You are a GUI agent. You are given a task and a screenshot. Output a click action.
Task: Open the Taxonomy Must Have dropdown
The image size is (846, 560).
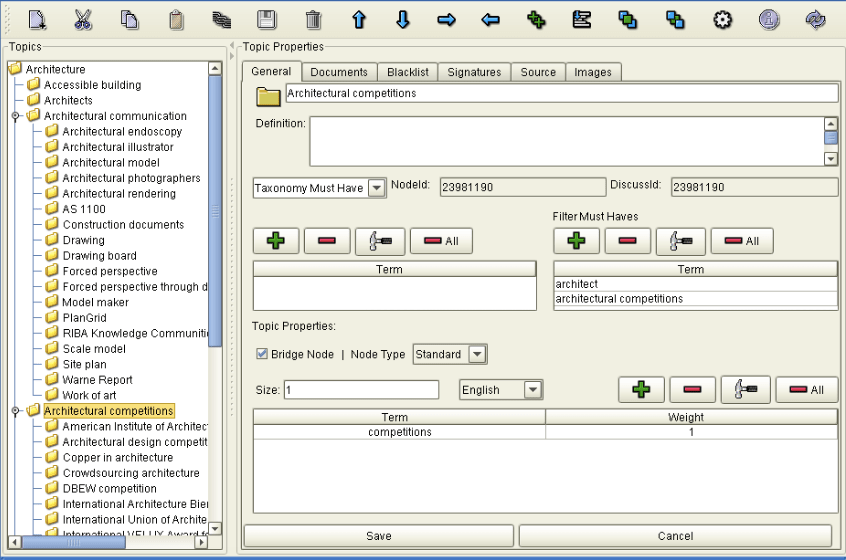[376, 188]
